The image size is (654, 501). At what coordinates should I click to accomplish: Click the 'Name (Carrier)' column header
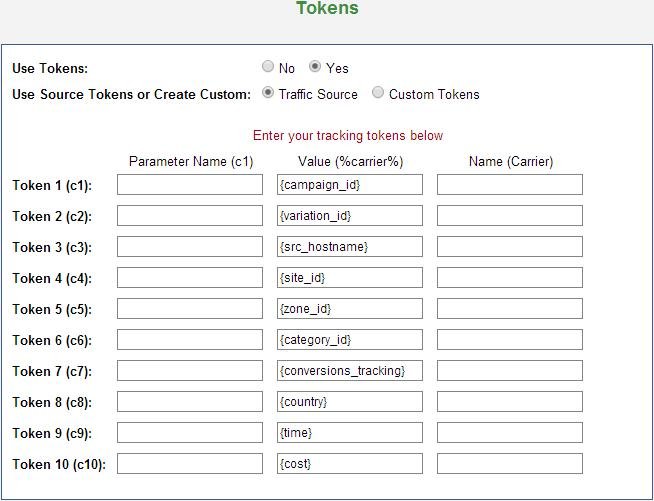[x=511, y=161]
